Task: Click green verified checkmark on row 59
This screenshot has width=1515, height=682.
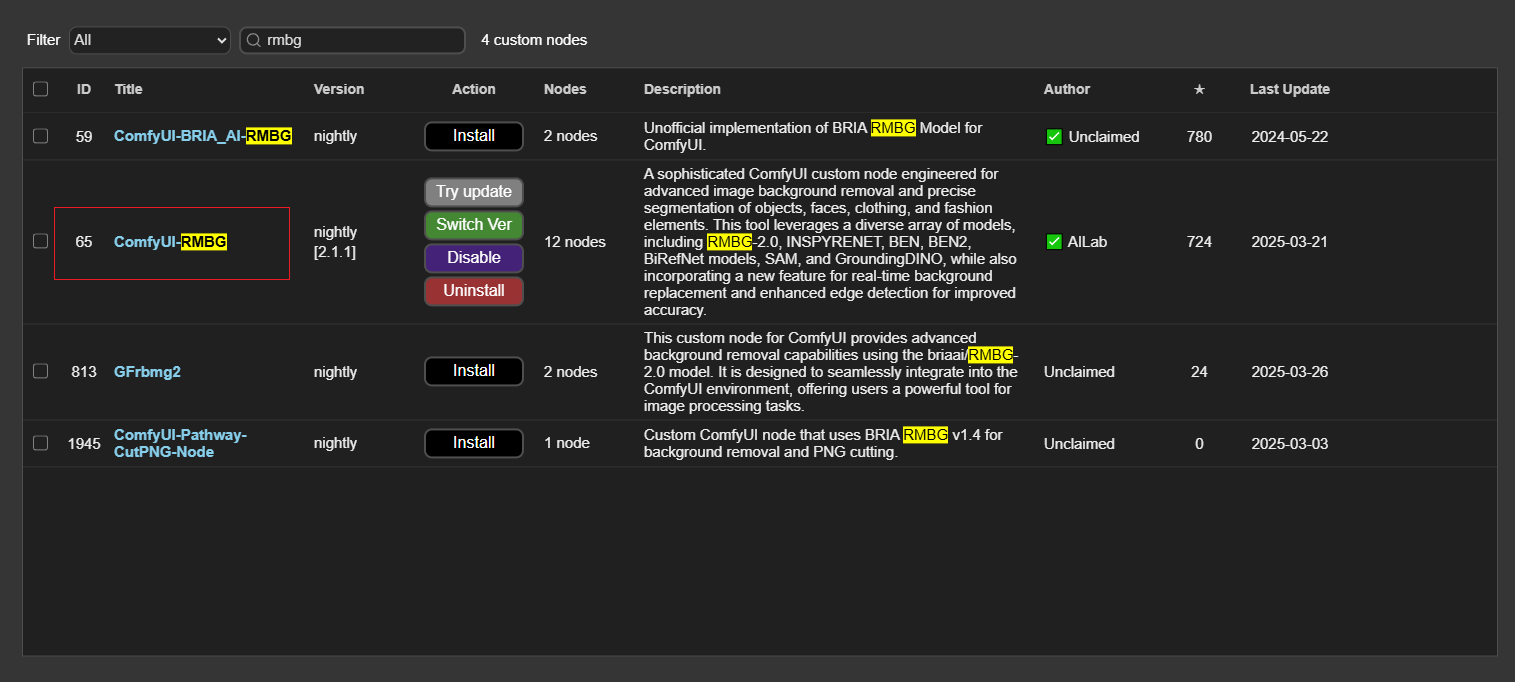Action: tap(1053, 136)
